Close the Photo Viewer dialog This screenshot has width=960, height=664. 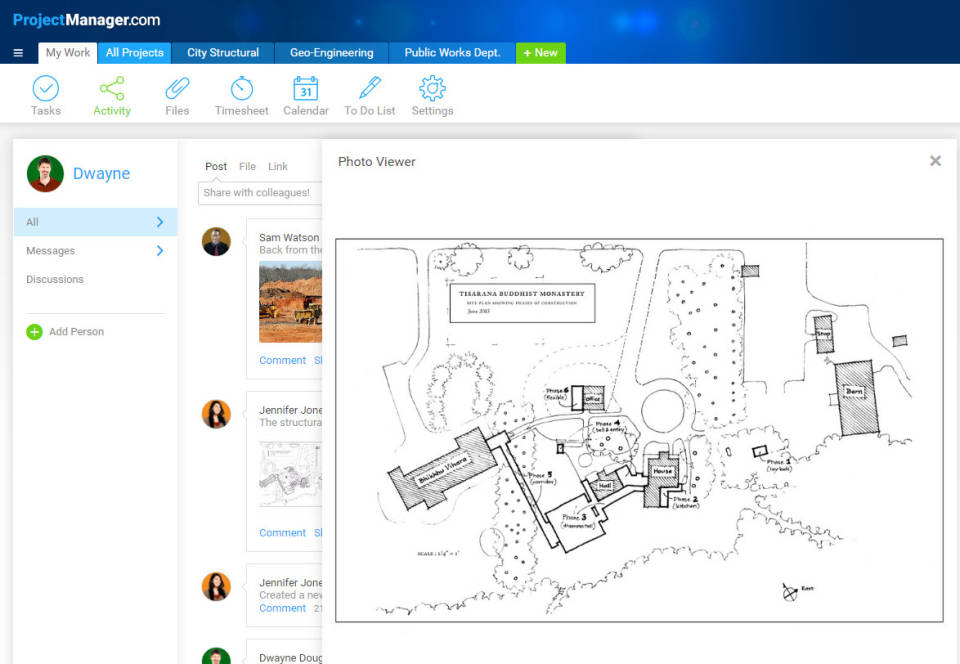point(935,160)
